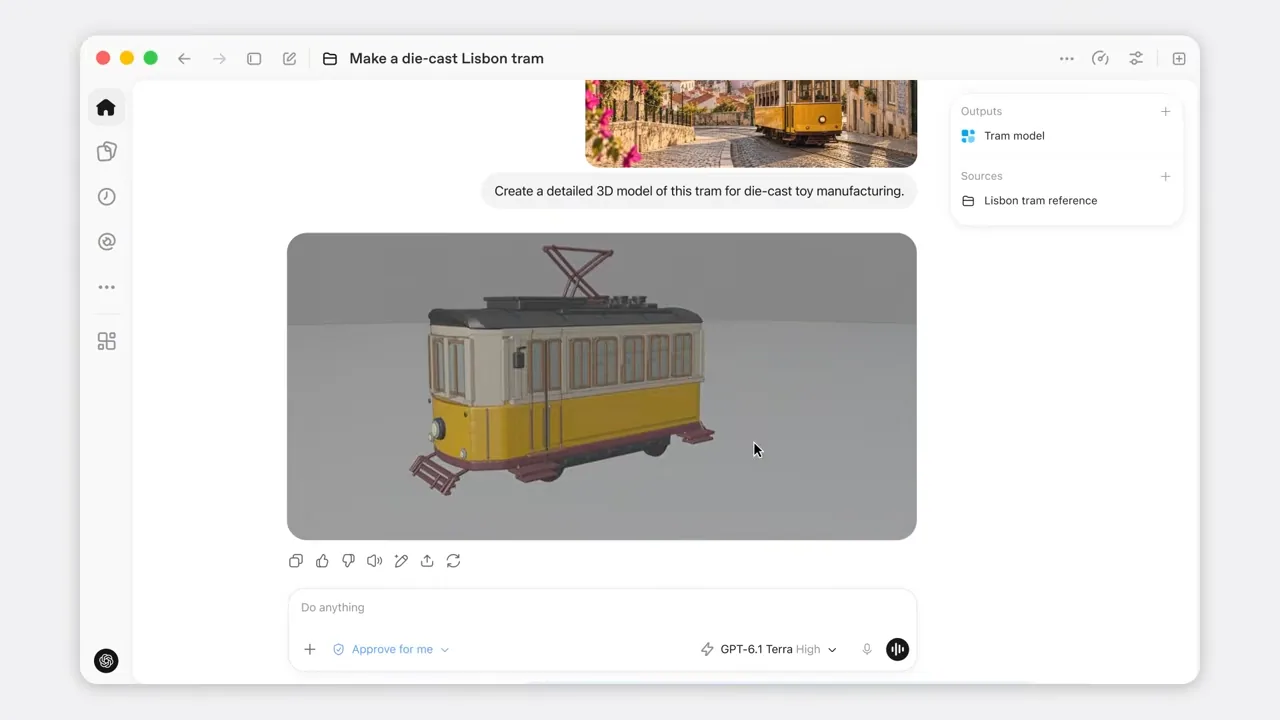Add a new source with plus
Image resolution: width=1280 pixels, height=720 pixels.
pyautogui.click(x=1165, y=176)
